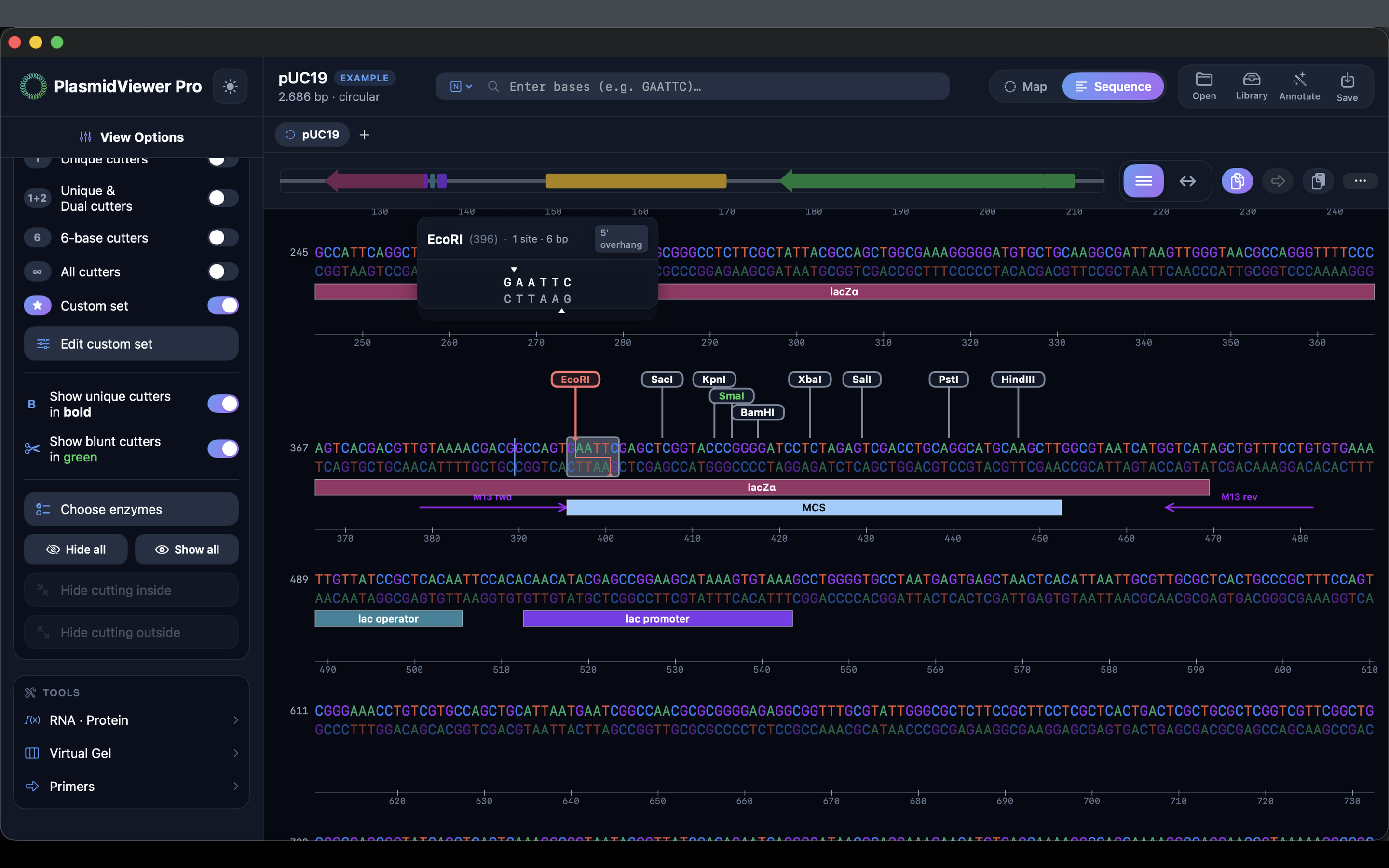This screenshot has height=868, width=1389.
Task: Click Choose enzymes button
Action: [x=132, y=509]
